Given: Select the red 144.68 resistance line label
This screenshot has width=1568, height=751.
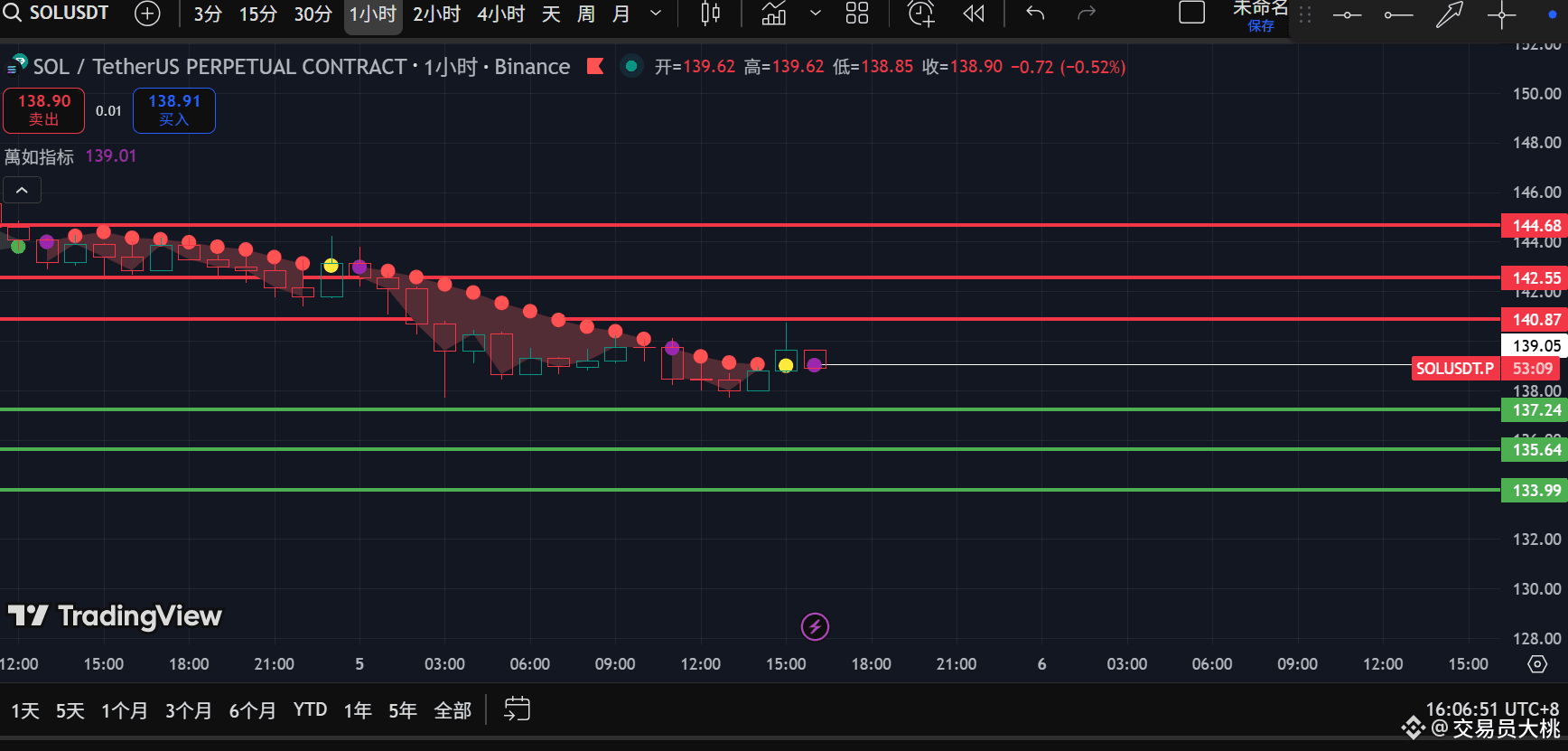Looking at the screenshot, I should 1535,225.
